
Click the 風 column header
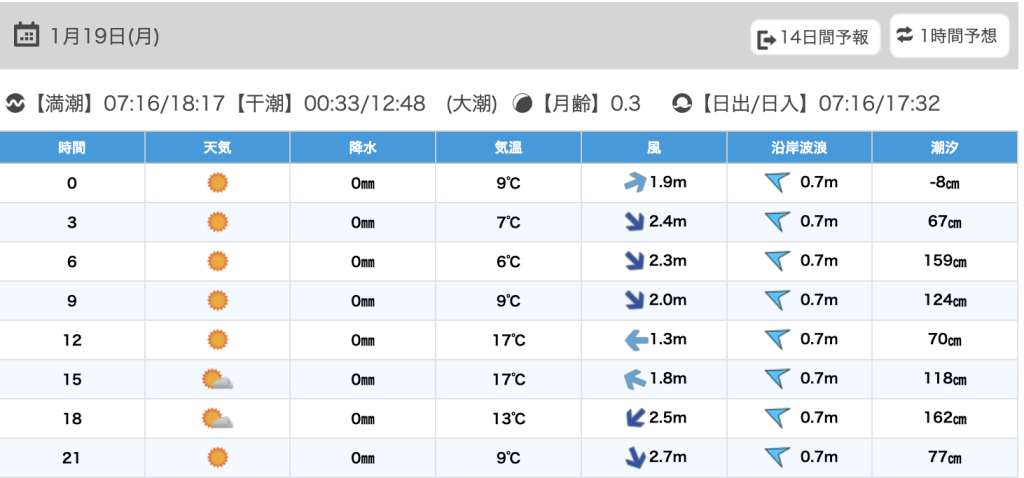coord(654,148)
